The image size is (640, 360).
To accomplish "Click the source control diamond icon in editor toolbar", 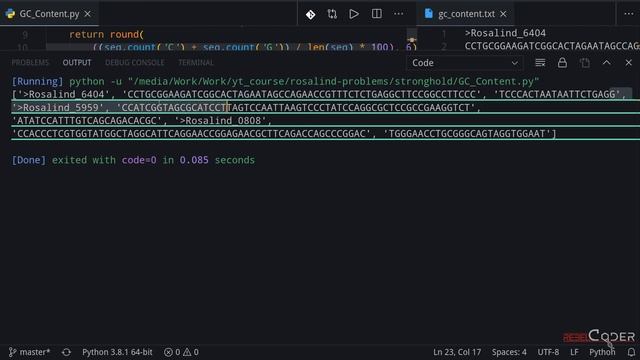I will point(310,14).
